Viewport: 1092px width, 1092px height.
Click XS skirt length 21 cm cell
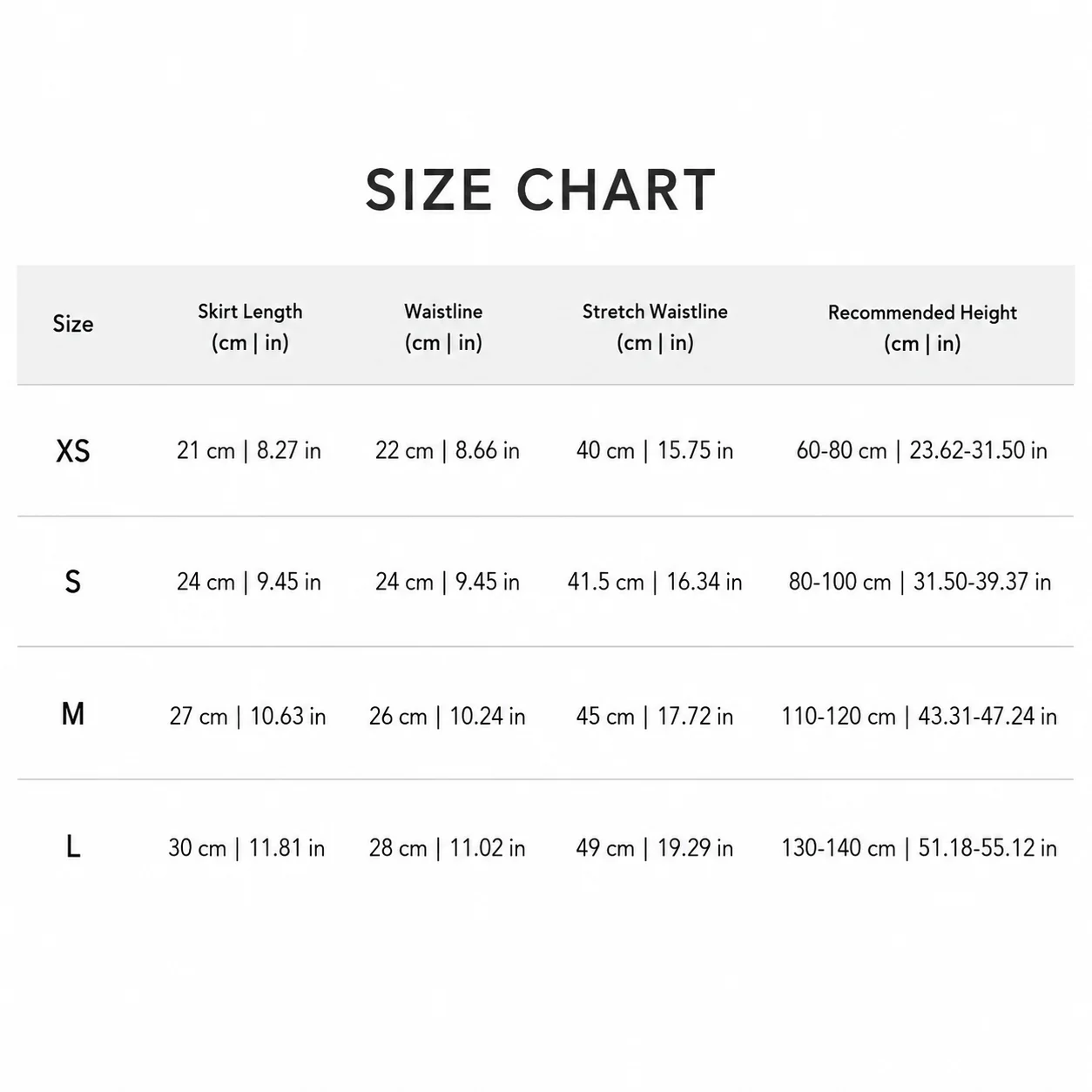click(x=249, y=450)
